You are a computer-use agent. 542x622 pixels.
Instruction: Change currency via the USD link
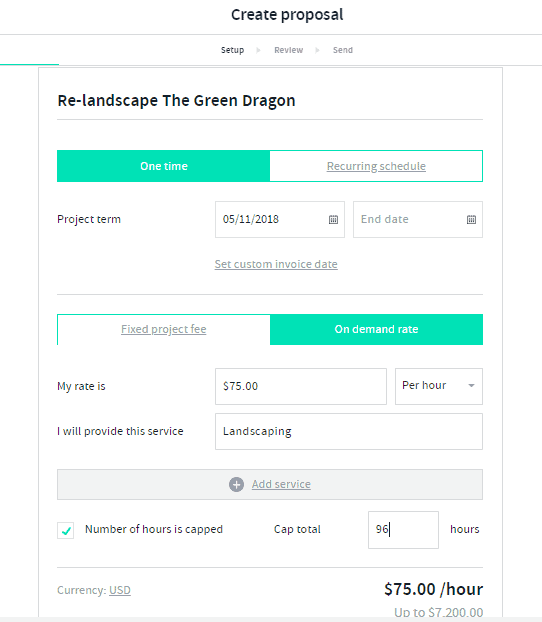pos(120,590)
